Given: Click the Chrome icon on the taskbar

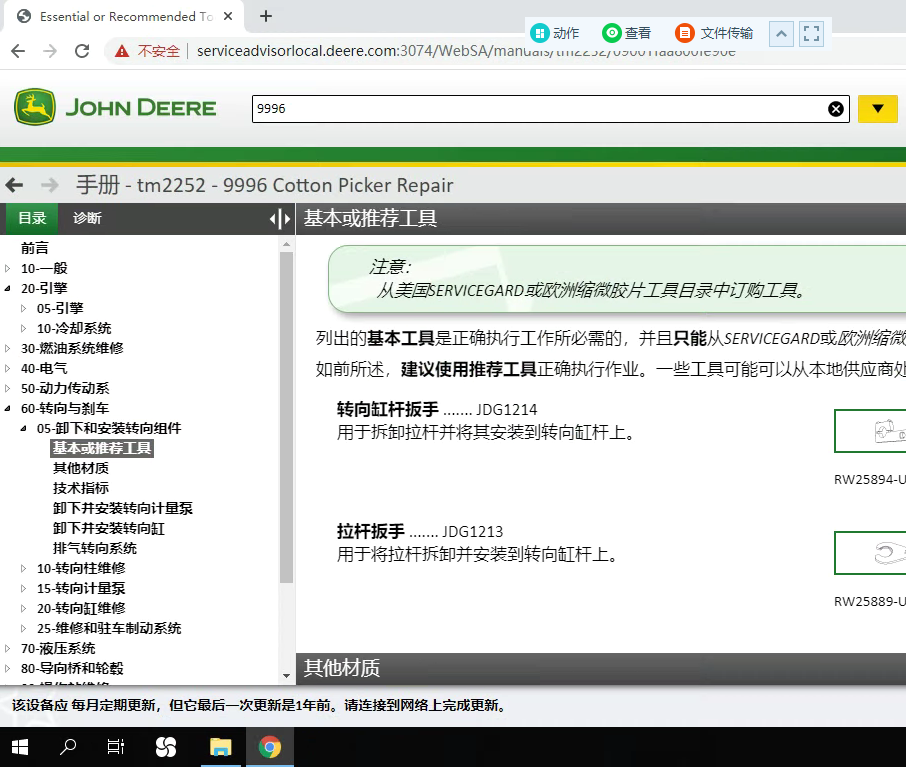Looking at the screenshot, I should [x=270, y=747].
